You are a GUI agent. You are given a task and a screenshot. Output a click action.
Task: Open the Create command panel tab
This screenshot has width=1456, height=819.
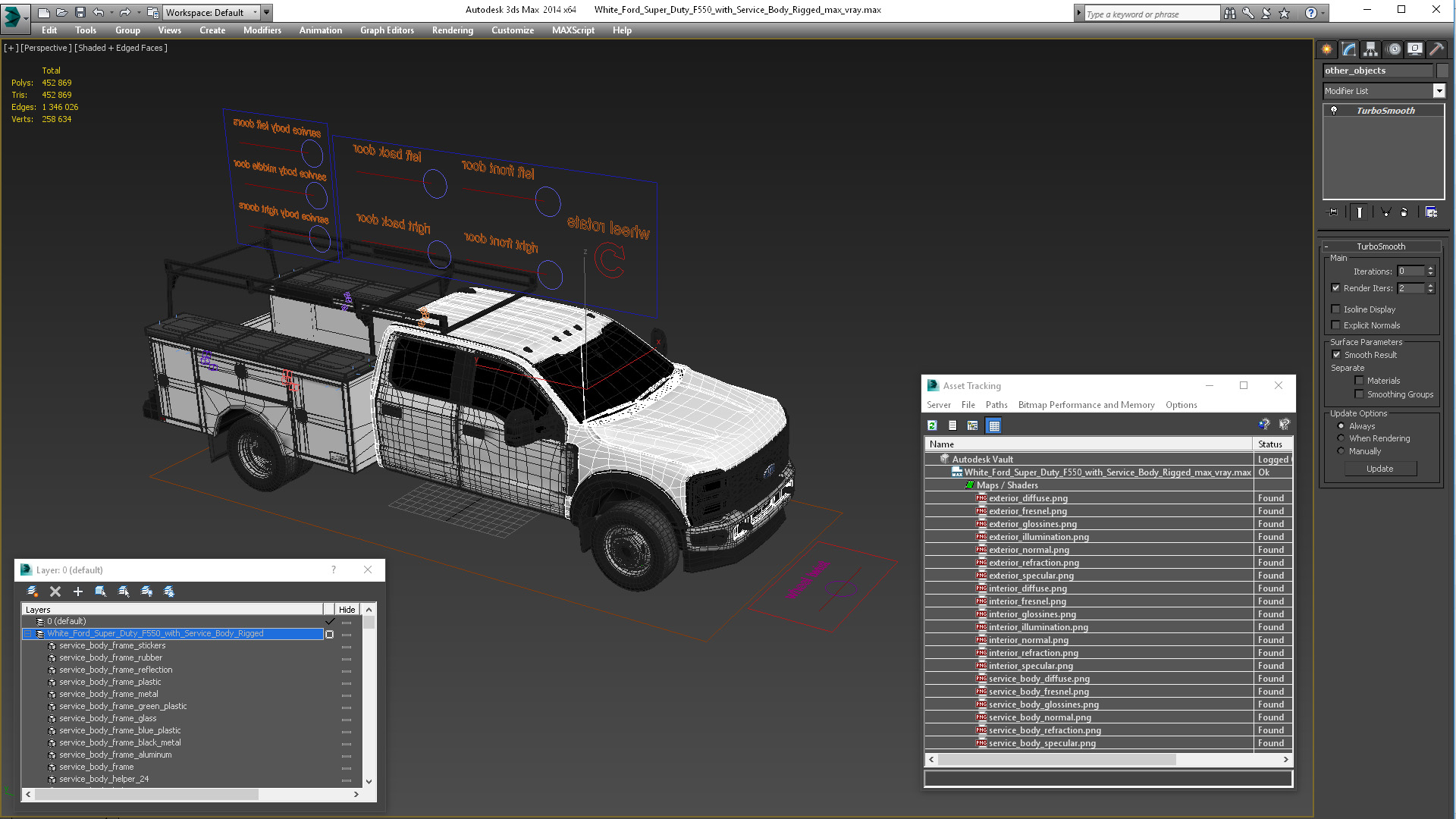point(1326,49)
